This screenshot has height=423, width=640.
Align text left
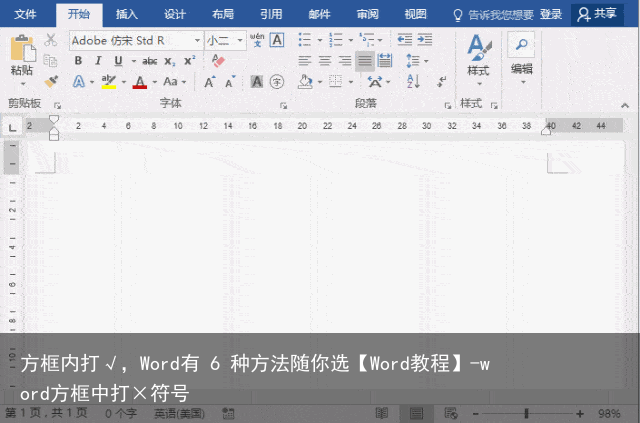point(304,61)
